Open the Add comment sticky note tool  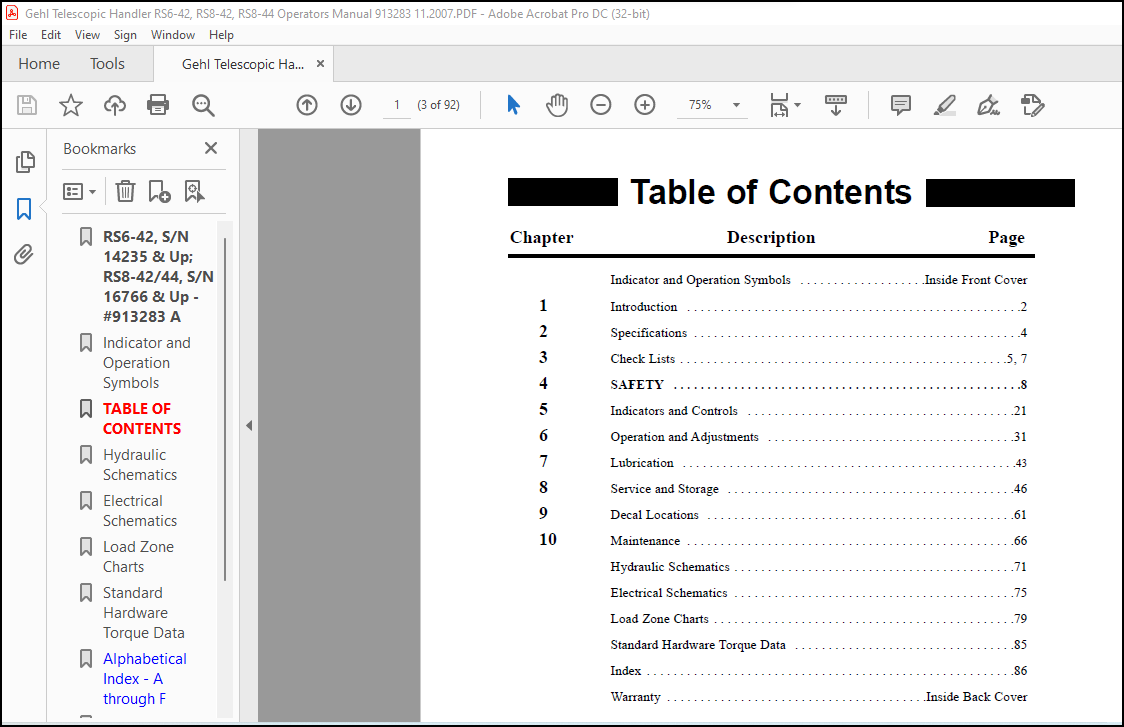(x=900, y=105)
